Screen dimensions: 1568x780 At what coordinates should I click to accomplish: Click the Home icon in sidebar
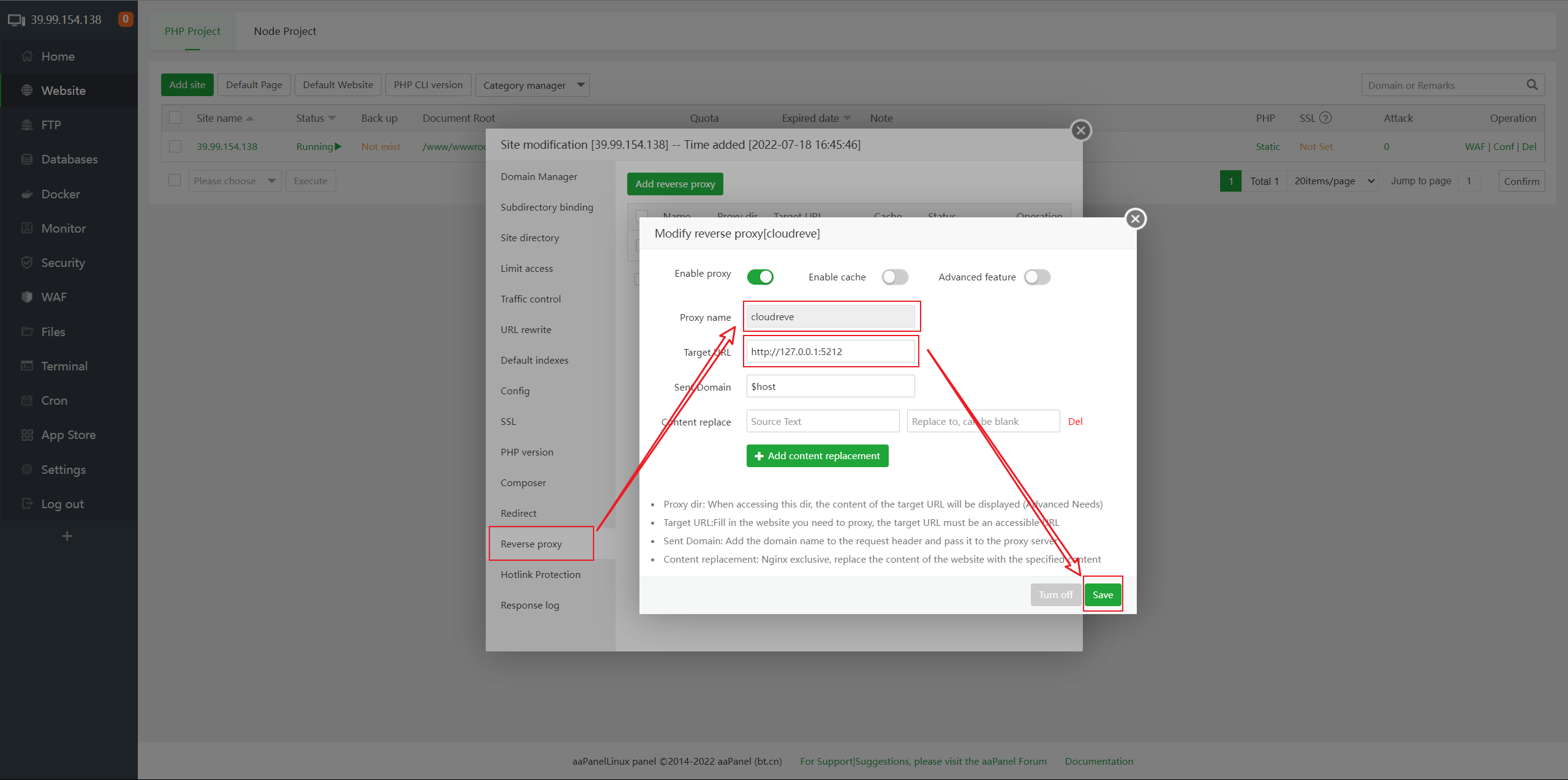click(x=27, y=56)
